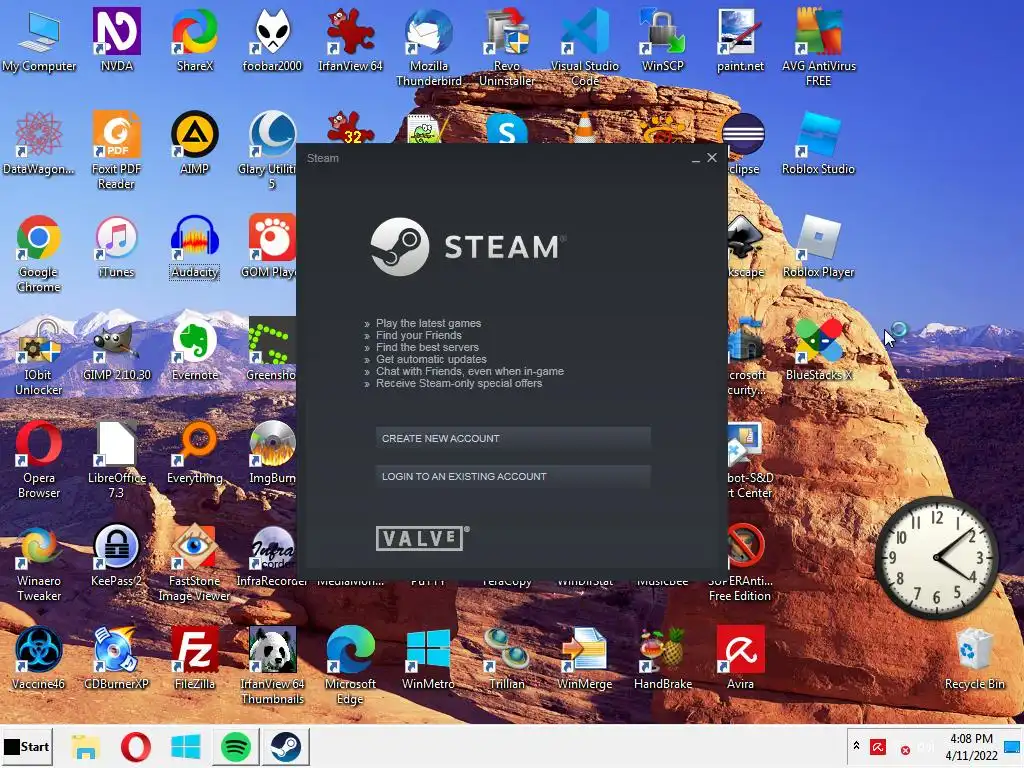Open the Start menu

(x=27, y=746)
